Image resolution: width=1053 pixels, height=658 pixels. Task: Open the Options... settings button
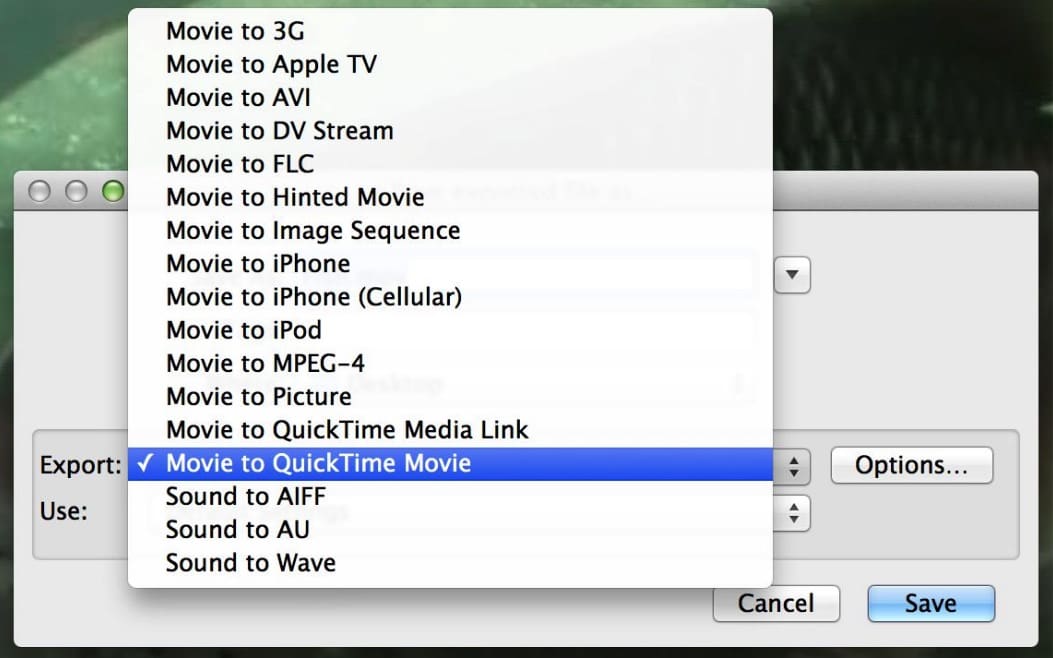tap(911, 465)
